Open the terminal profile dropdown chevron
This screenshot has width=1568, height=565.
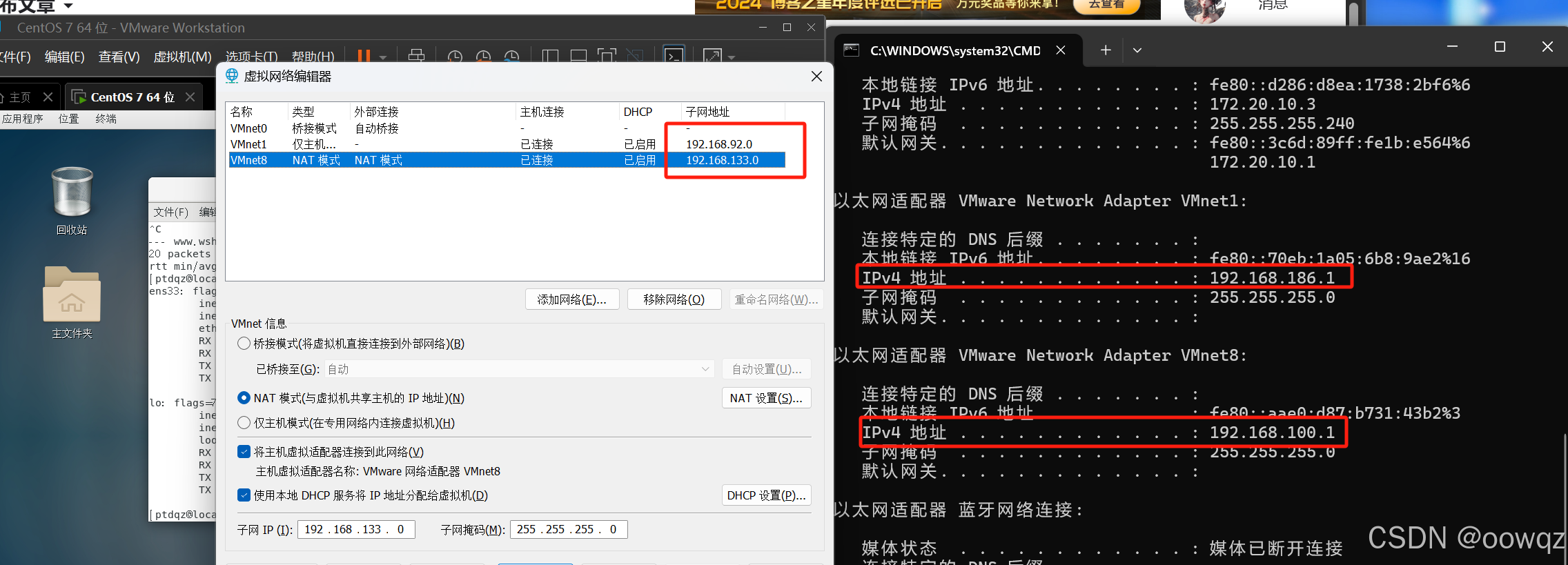coord(1137,50)
